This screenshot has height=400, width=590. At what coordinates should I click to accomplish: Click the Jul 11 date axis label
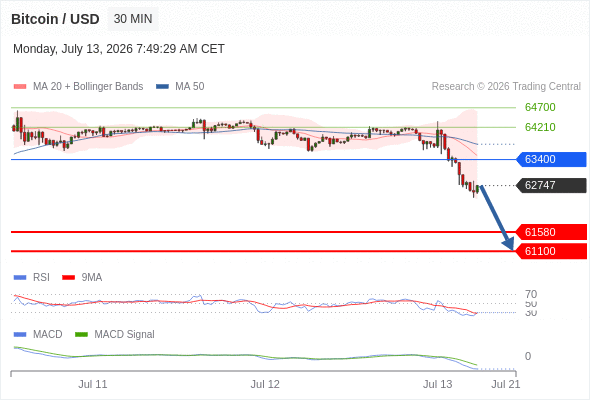(x=93, y=384)
